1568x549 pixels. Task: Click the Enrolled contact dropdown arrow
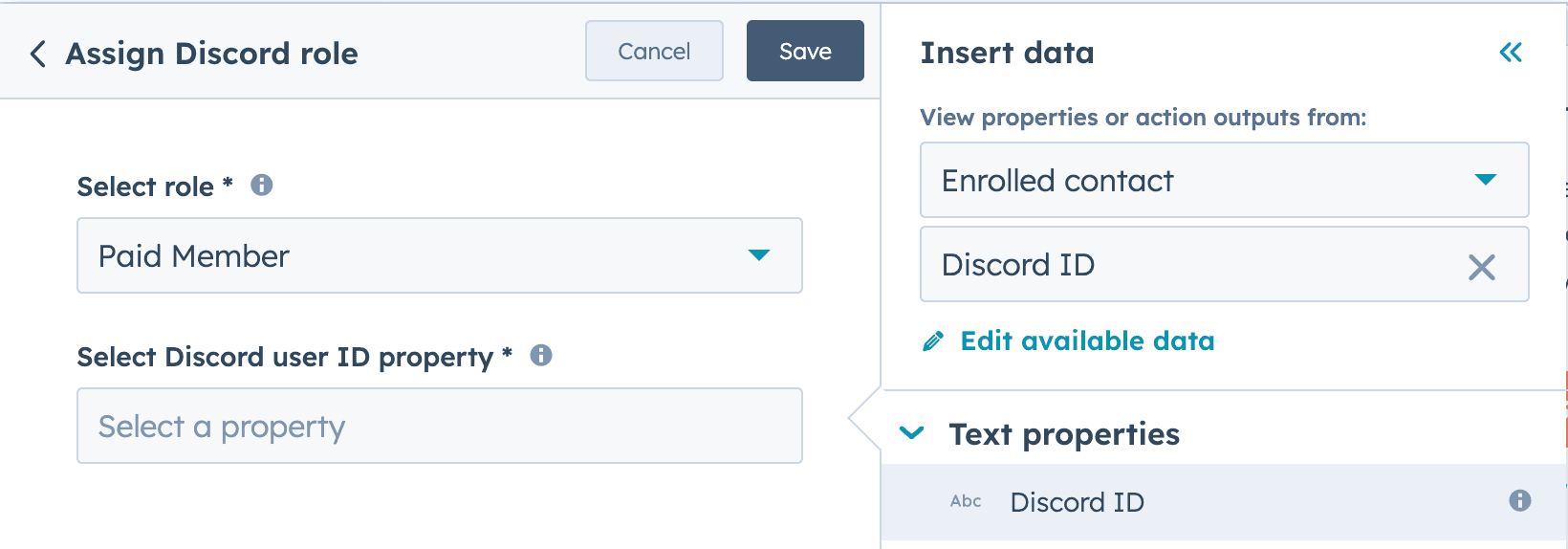1485,180
